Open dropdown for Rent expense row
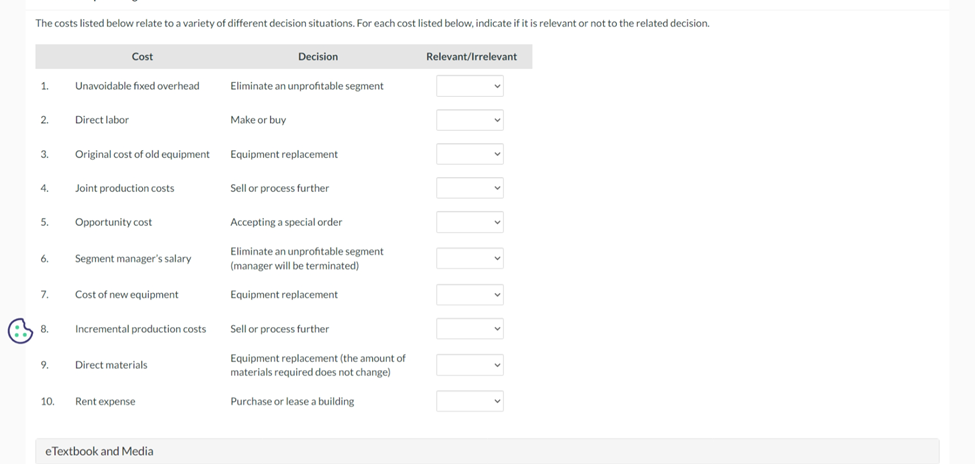This screenshot has width=975, height=464. (x=469, y=401)
